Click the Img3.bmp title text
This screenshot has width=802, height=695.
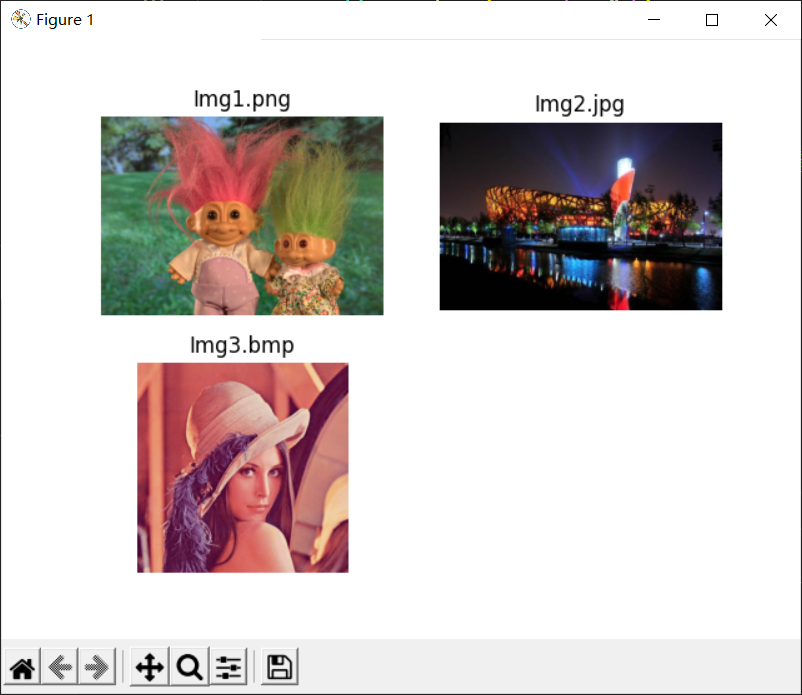(x=242, y=345)
